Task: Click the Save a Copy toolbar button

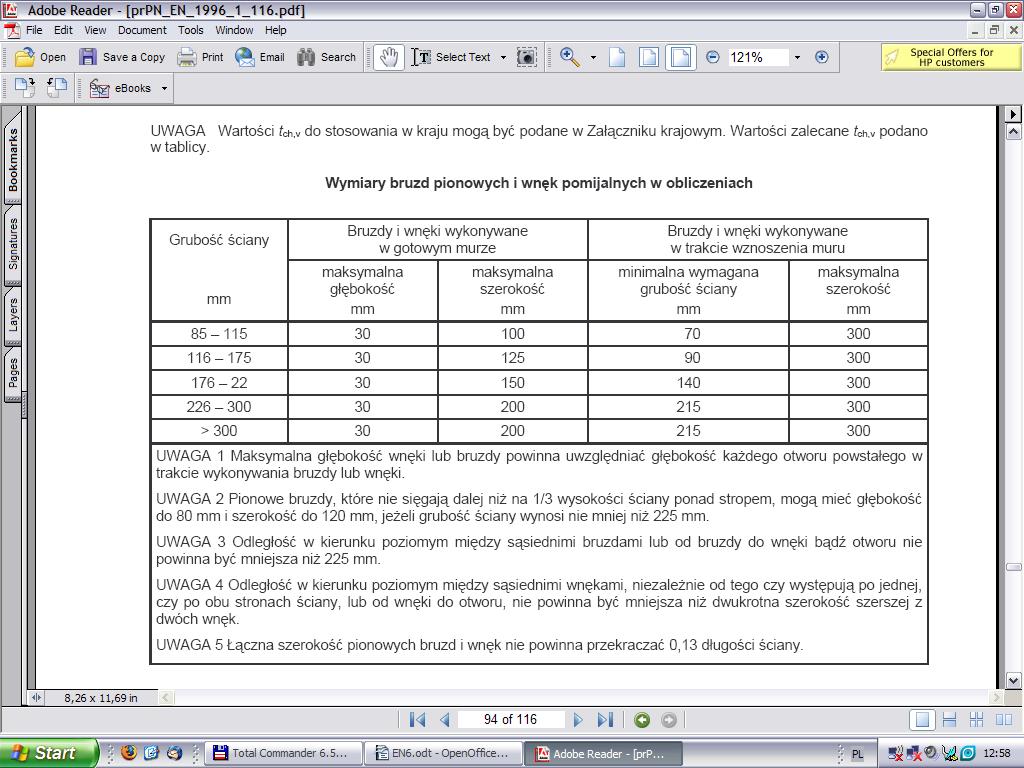Action: pyautogui.click(x=122, y=57)
